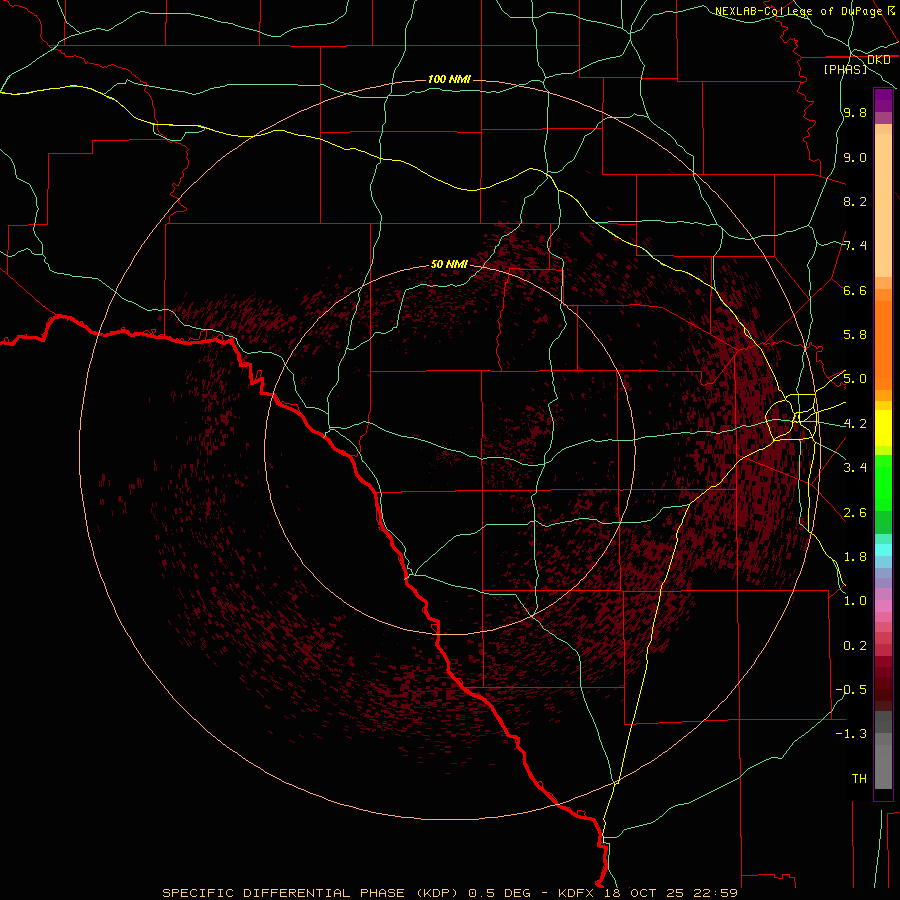Click the 50 NMI range ring label
This screenshot has height=900, width=900.
pyautogui.click(x=449, y=264)
